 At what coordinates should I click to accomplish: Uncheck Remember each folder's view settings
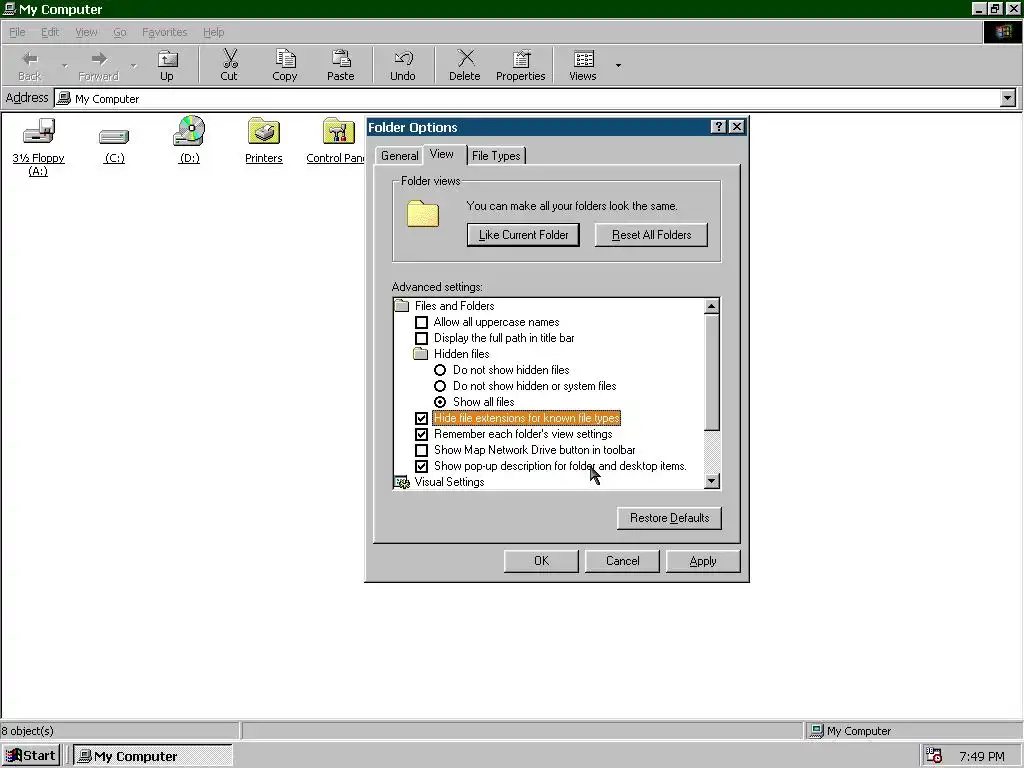click(422, 434)
